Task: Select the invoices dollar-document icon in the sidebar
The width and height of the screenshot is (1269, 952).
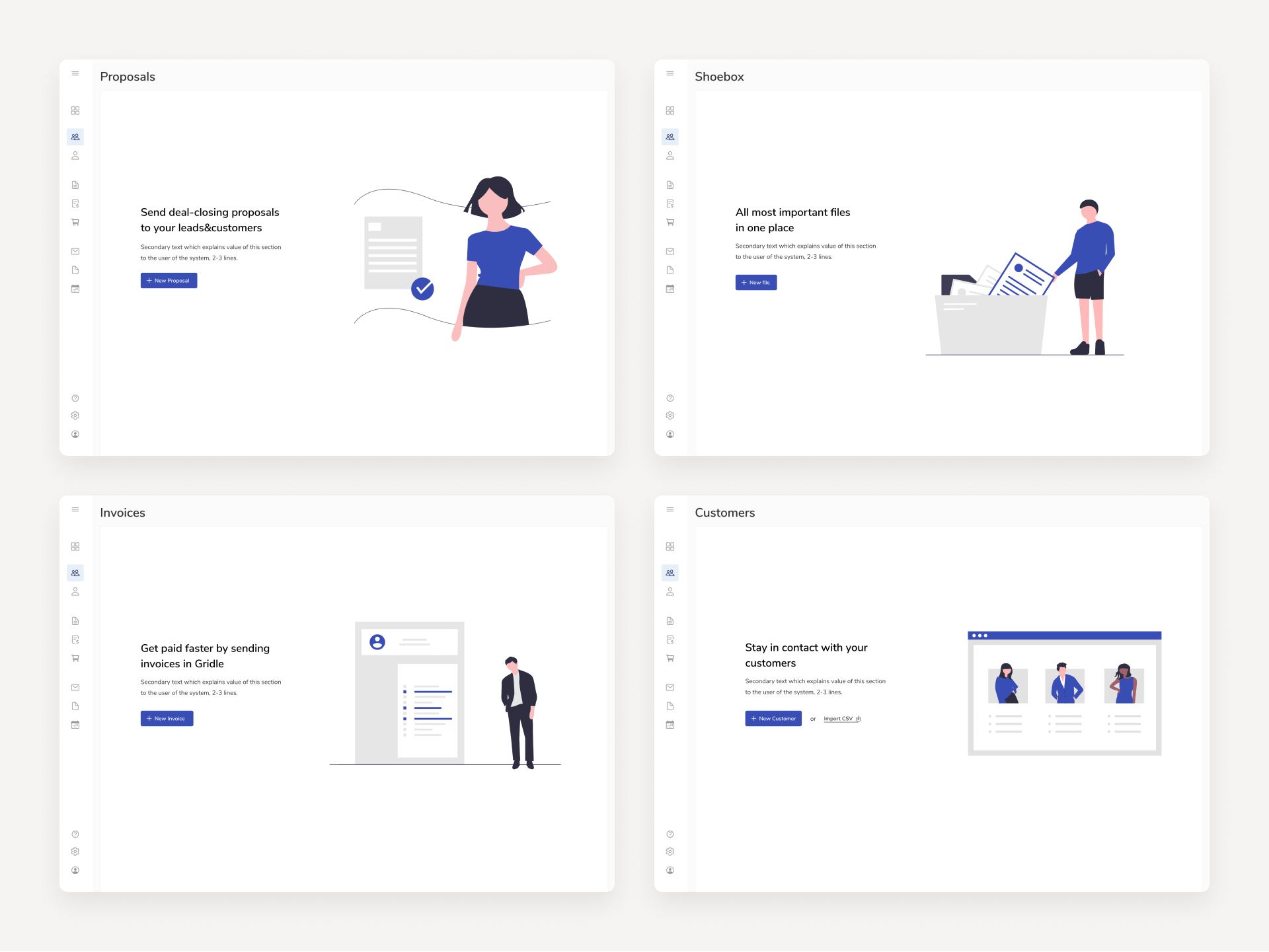Action: 75,203
